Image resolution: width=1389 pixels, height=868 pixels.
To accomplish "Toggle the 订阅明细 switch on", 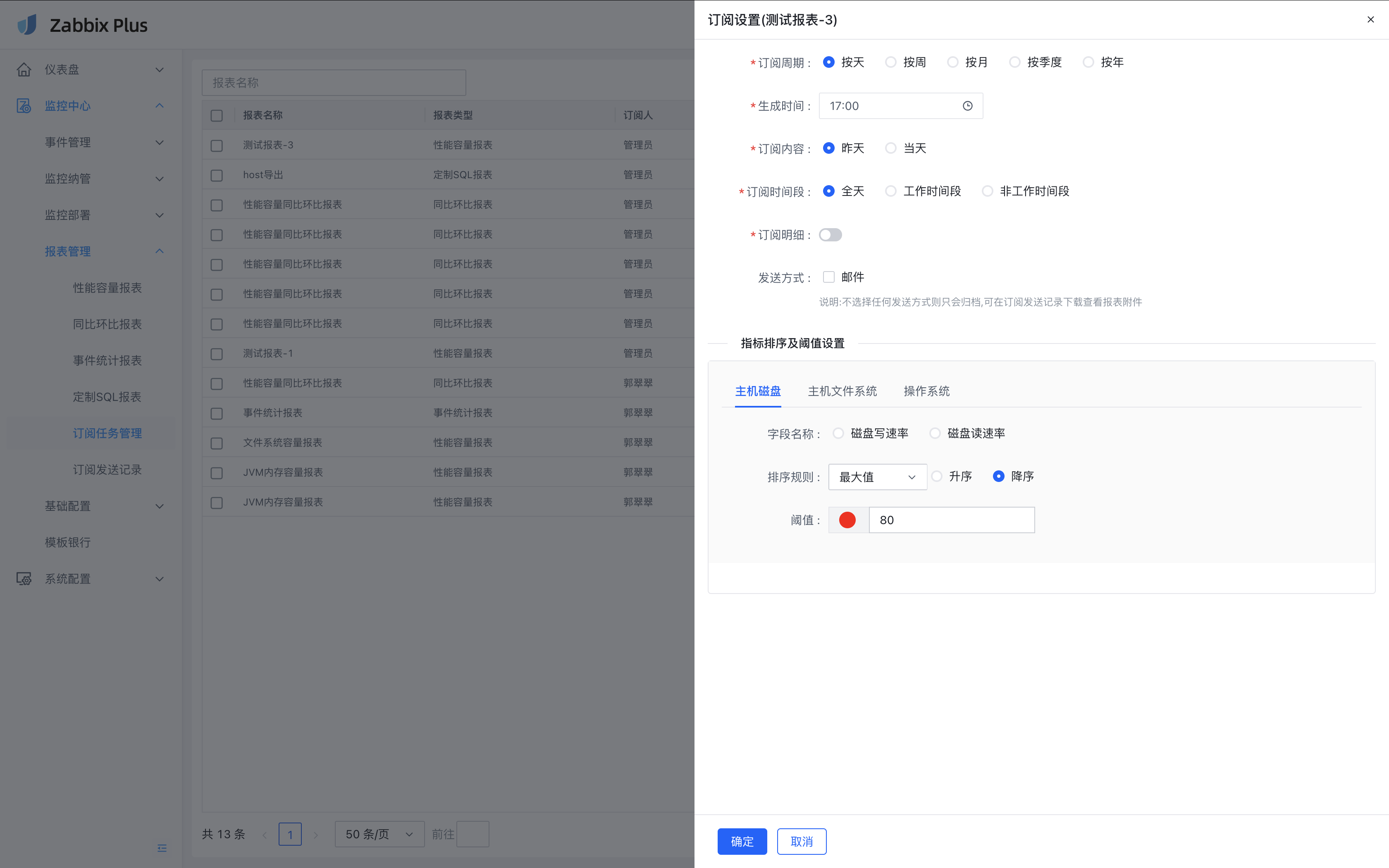I will 830,234.
